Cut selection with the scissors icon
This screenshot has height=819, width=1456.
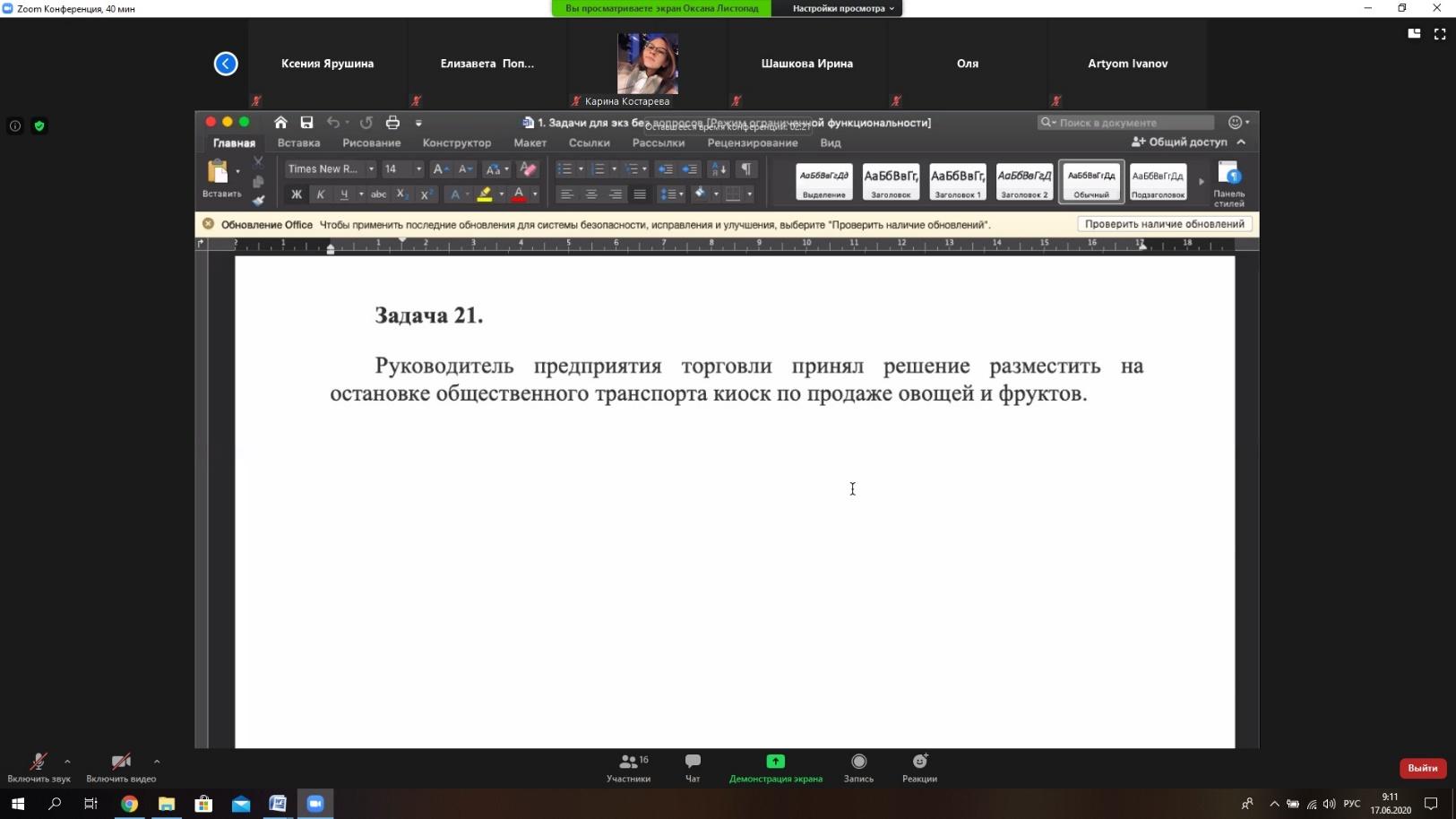tap(258, 162)
